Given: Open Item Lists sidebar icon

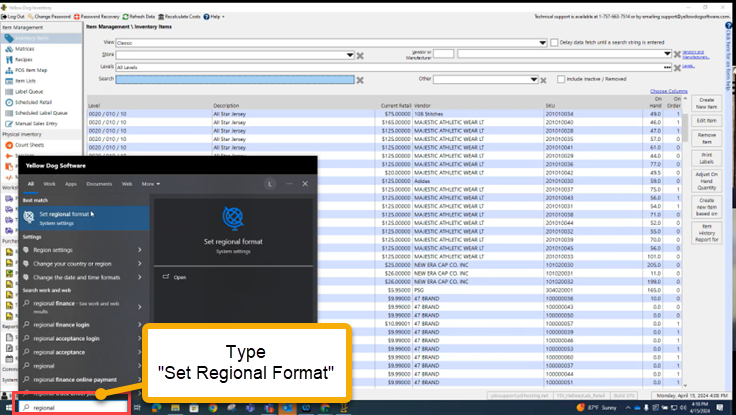Looking at the screenshot, I should click(9, 81).
